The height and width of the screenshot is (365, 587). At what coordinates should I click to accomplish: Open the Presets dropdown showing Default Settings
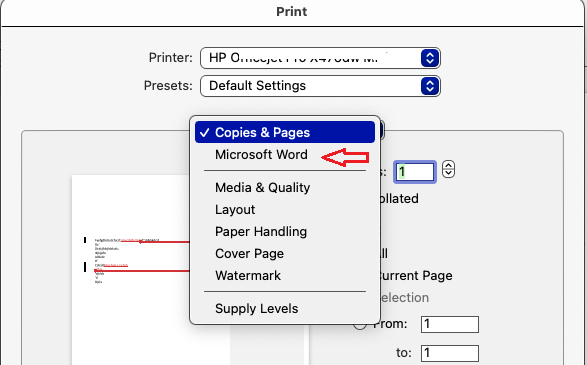pos(320,86)
